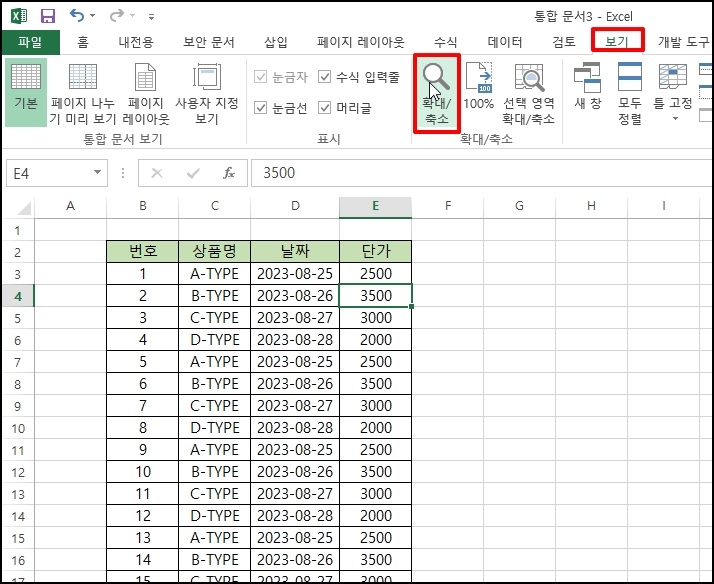Switch to the 수식 tab

[445, 42]
